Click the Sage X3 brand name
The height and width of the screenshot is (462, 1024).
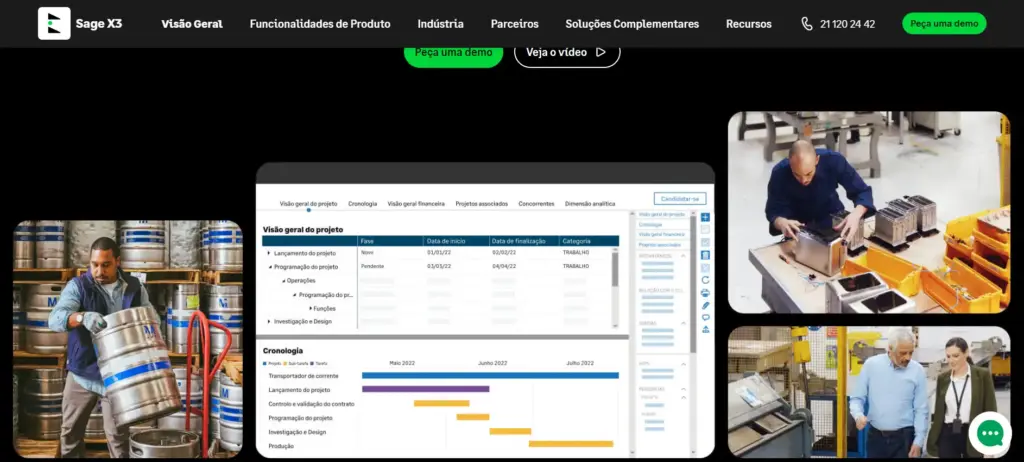pos(99,24)
